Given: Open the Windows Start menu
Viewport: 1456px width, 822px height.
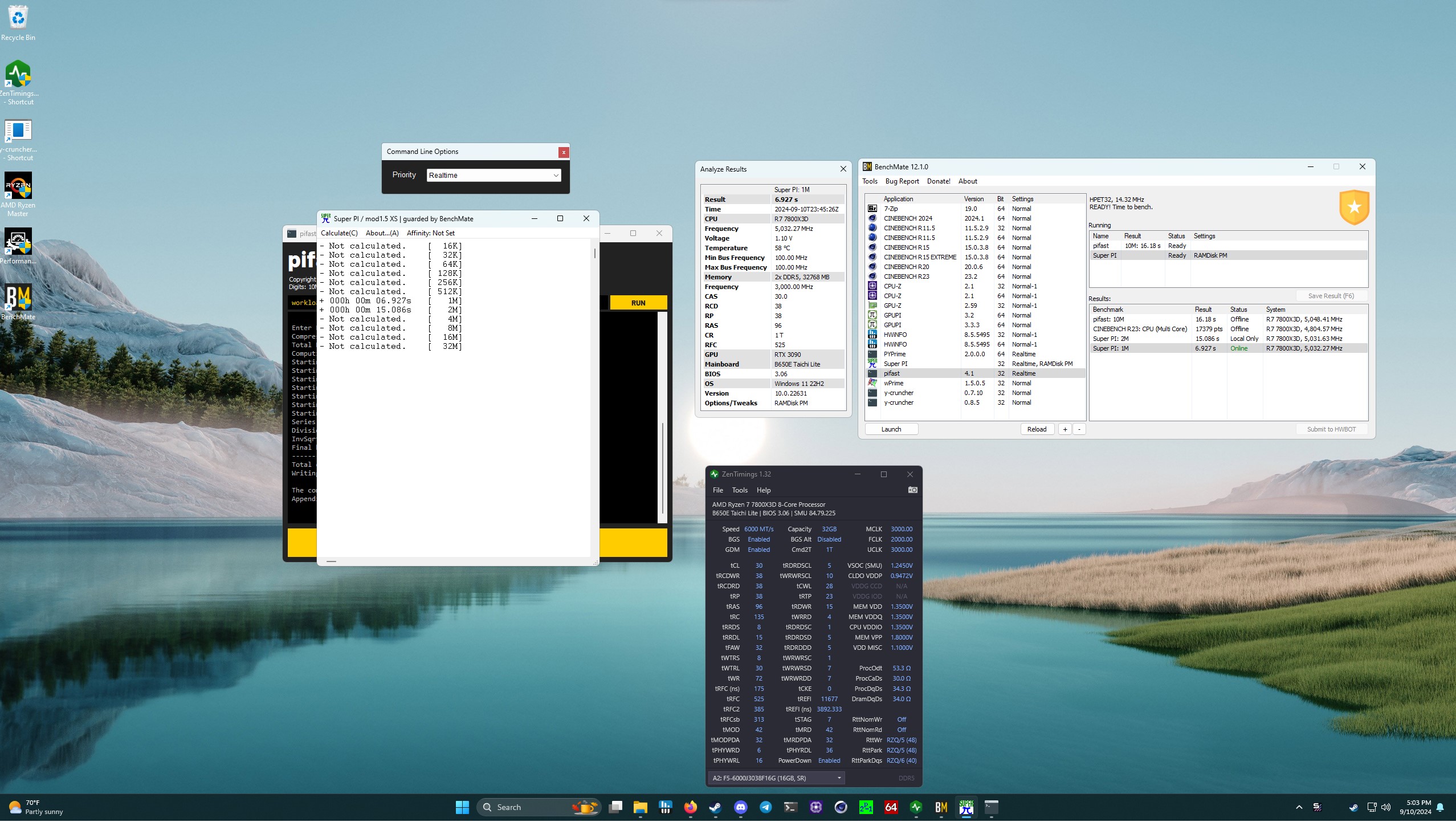Looking at the screenshot, I should [462, 808].
